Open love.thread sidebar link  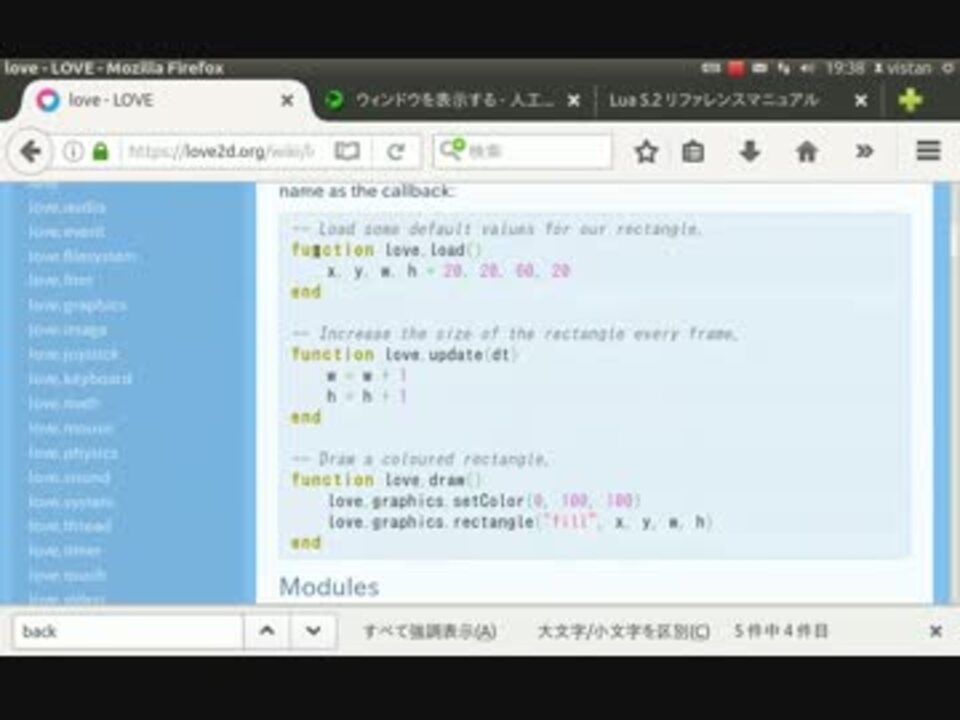coord(70,525)
